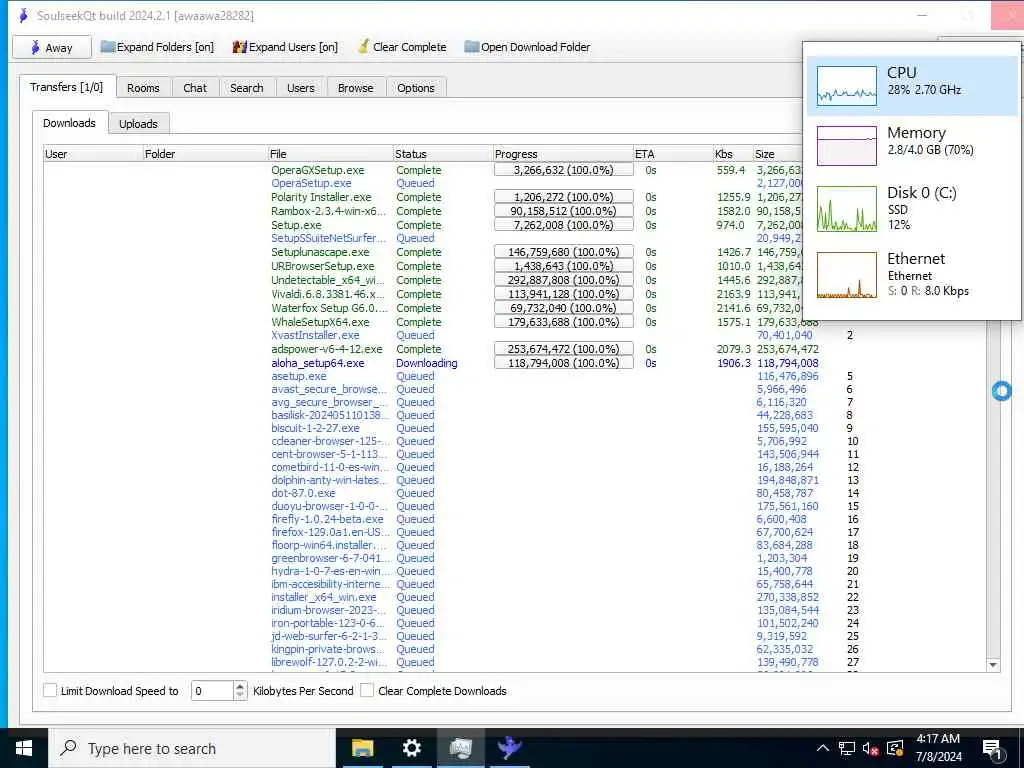The image size is (1024, 768).
Task: Sort by Progress column header
Action: 563,154
